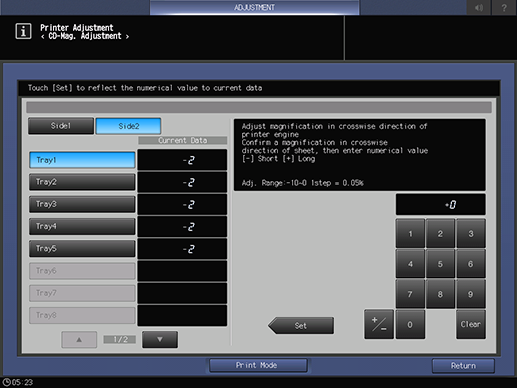Select Tray2 button
This screenshot has width=517, height=388.
pyautogui.click(x=82, y=182)
